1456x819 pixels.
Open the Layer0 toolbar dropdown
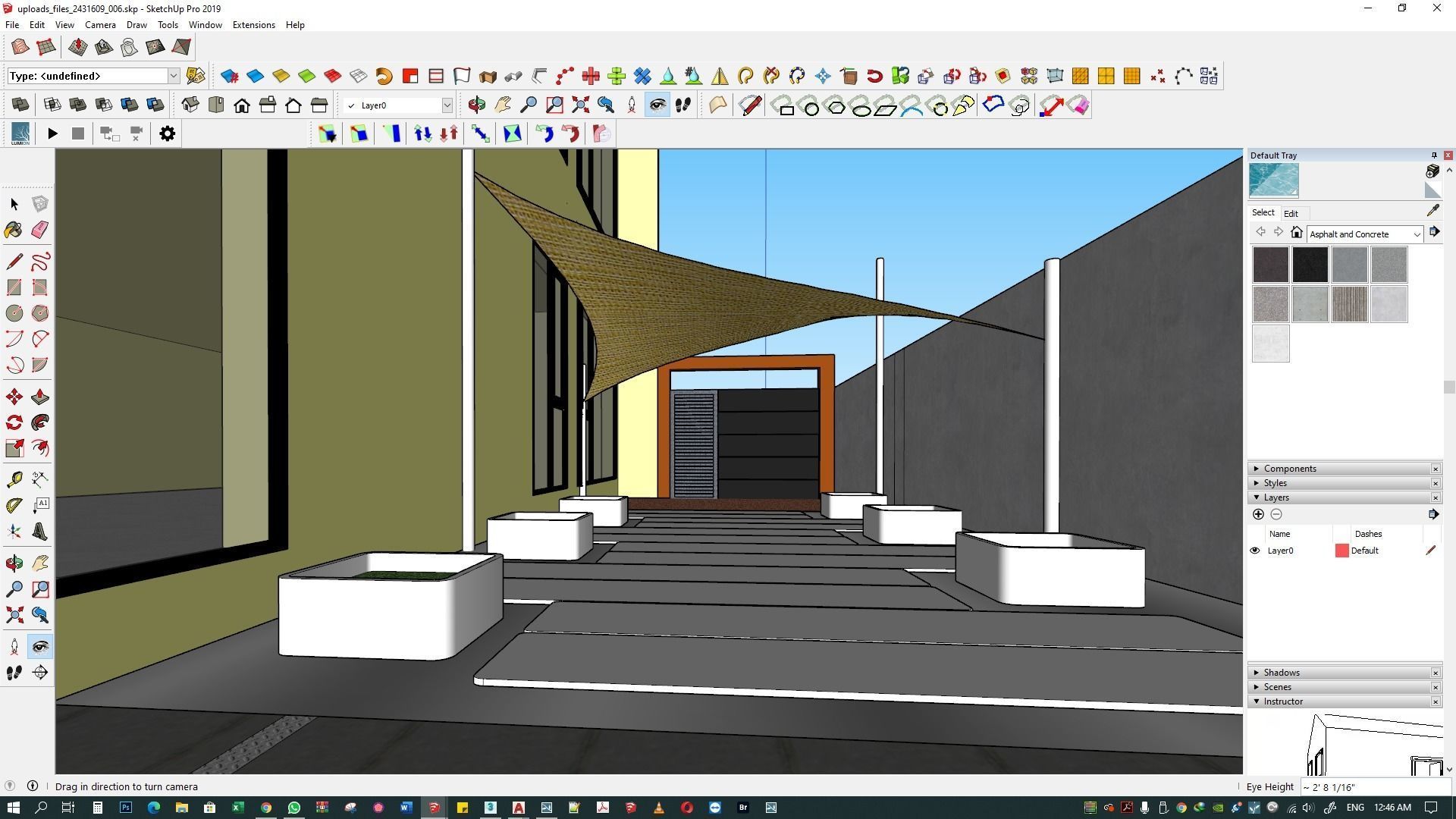(447, 105)
